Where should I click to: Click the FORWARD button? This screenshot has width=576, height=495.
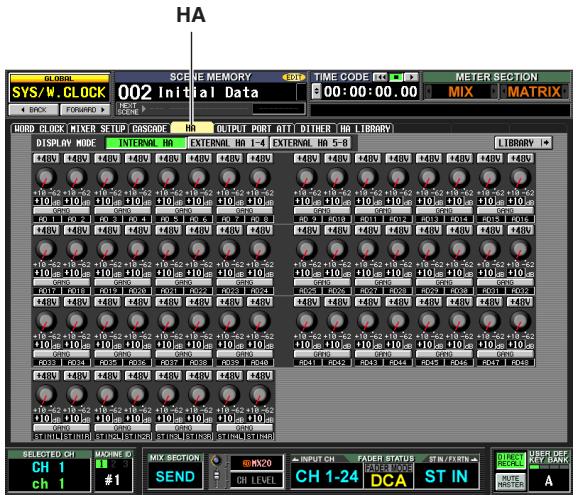point(85,109)
